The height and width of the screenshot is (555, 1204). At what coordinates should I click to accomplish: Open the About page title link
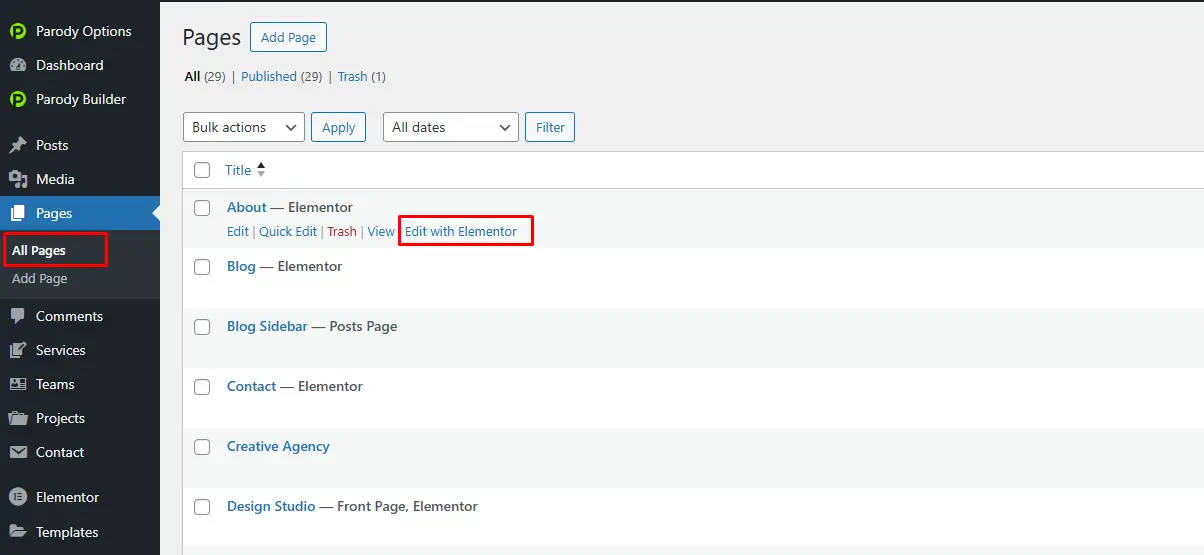[247, 207]
